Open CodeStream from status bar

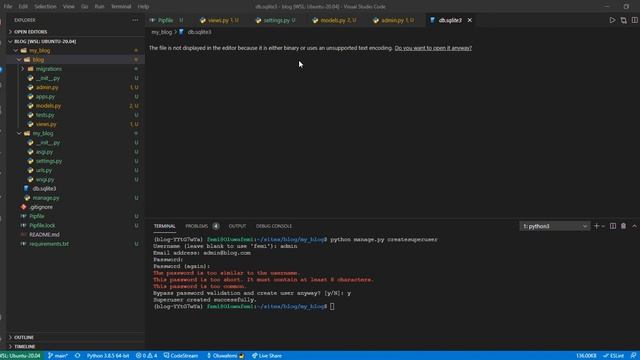click(x=181, y=356)
